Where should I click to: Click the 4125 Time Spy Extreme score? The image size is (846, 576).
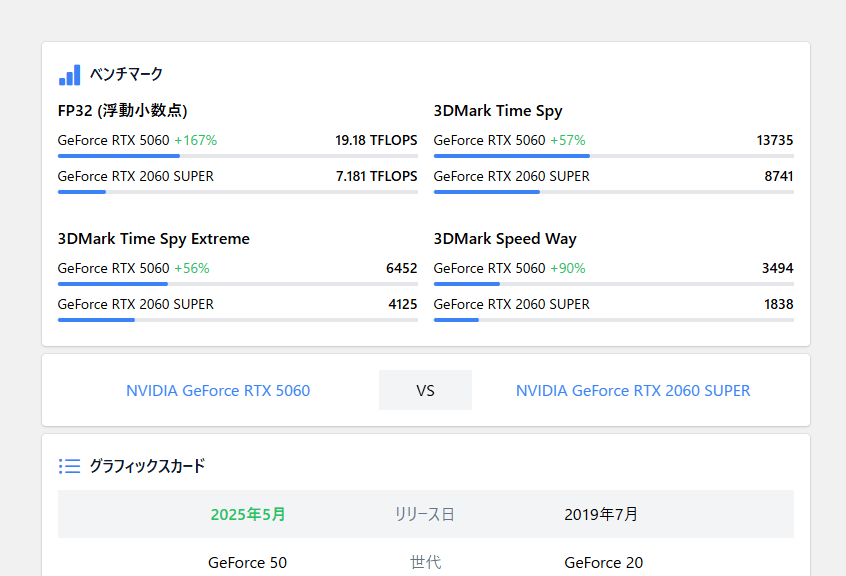402,304
